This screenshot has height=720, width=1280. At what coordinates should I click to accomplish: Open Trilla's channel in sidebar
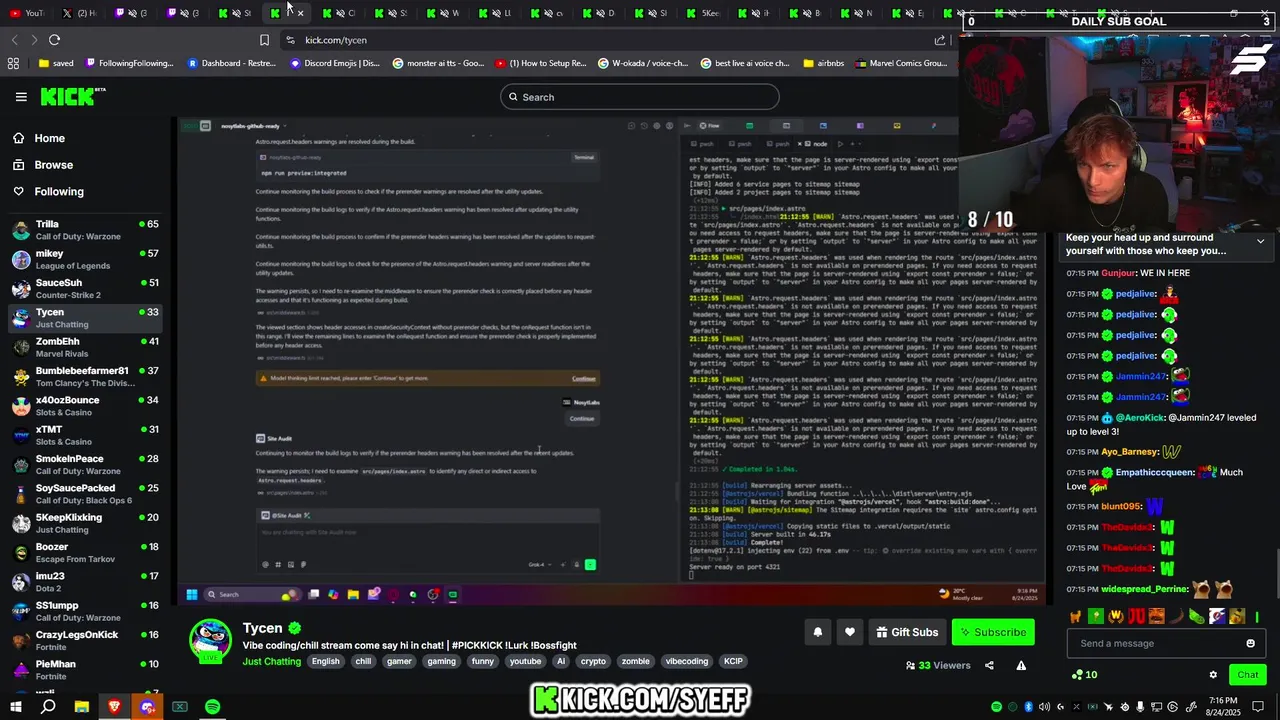85,230
